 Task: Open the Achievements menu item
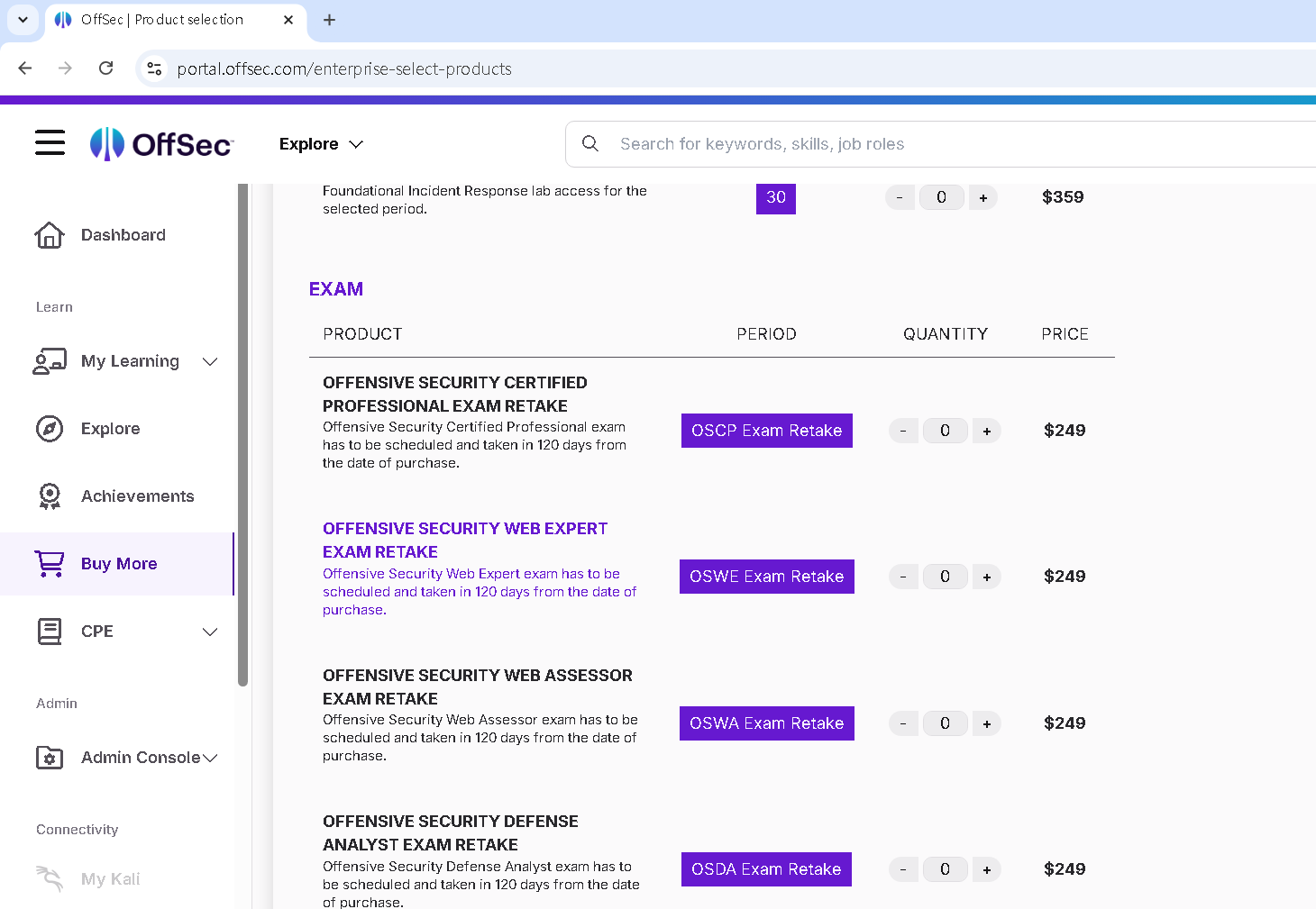(117, 496)
